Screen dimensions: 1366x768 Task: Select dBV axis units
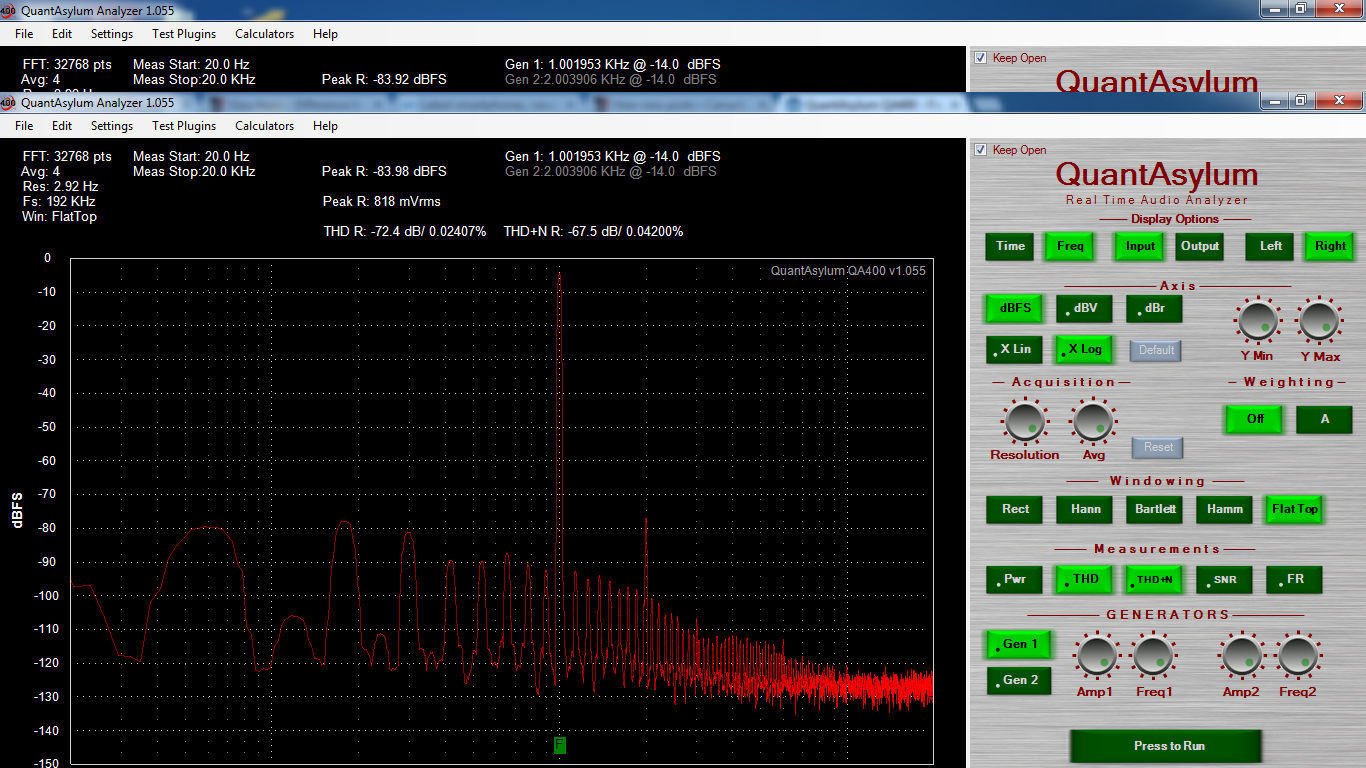(x=1084, y=308)
